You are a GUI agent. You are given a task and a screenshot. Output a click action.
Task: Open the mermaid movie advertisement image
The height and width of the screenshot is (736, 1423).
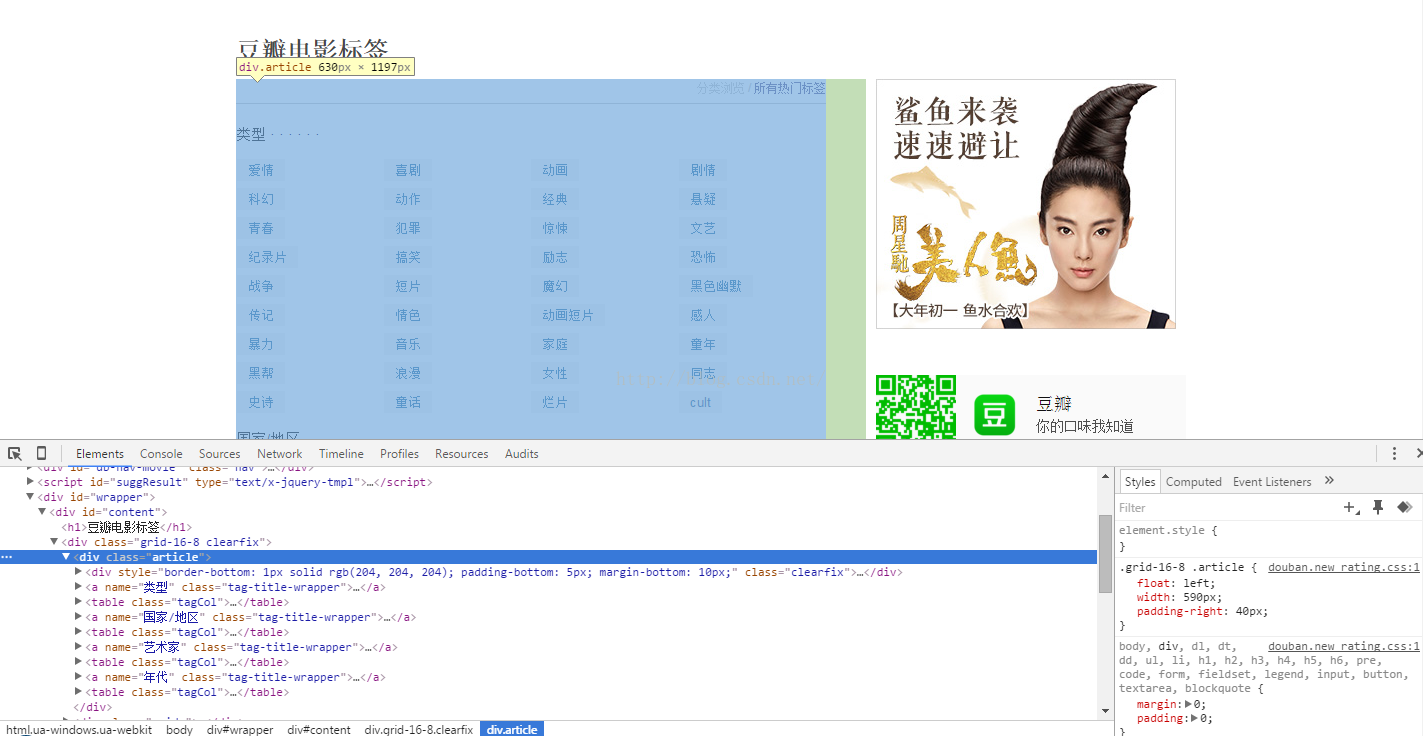pos(1026,204)
